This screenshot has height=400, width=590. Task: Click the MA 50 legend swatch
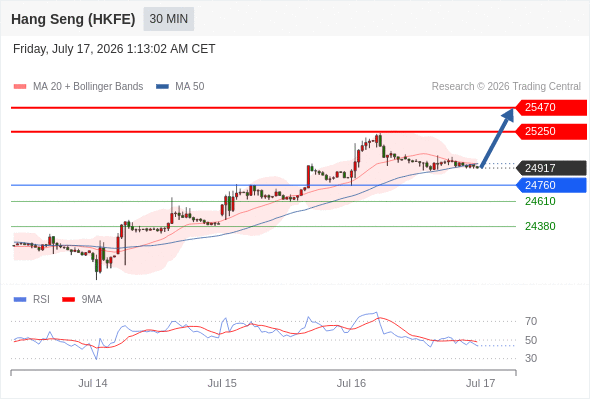coord(162,87)
